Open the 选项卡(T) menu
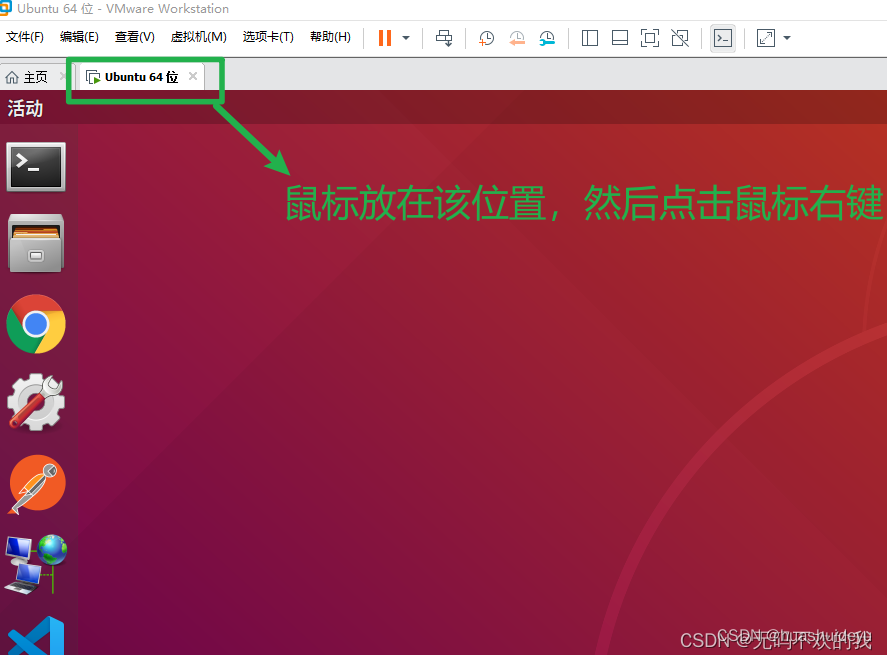The height and width of the screenshot is (655, 887). click(265, 37)
